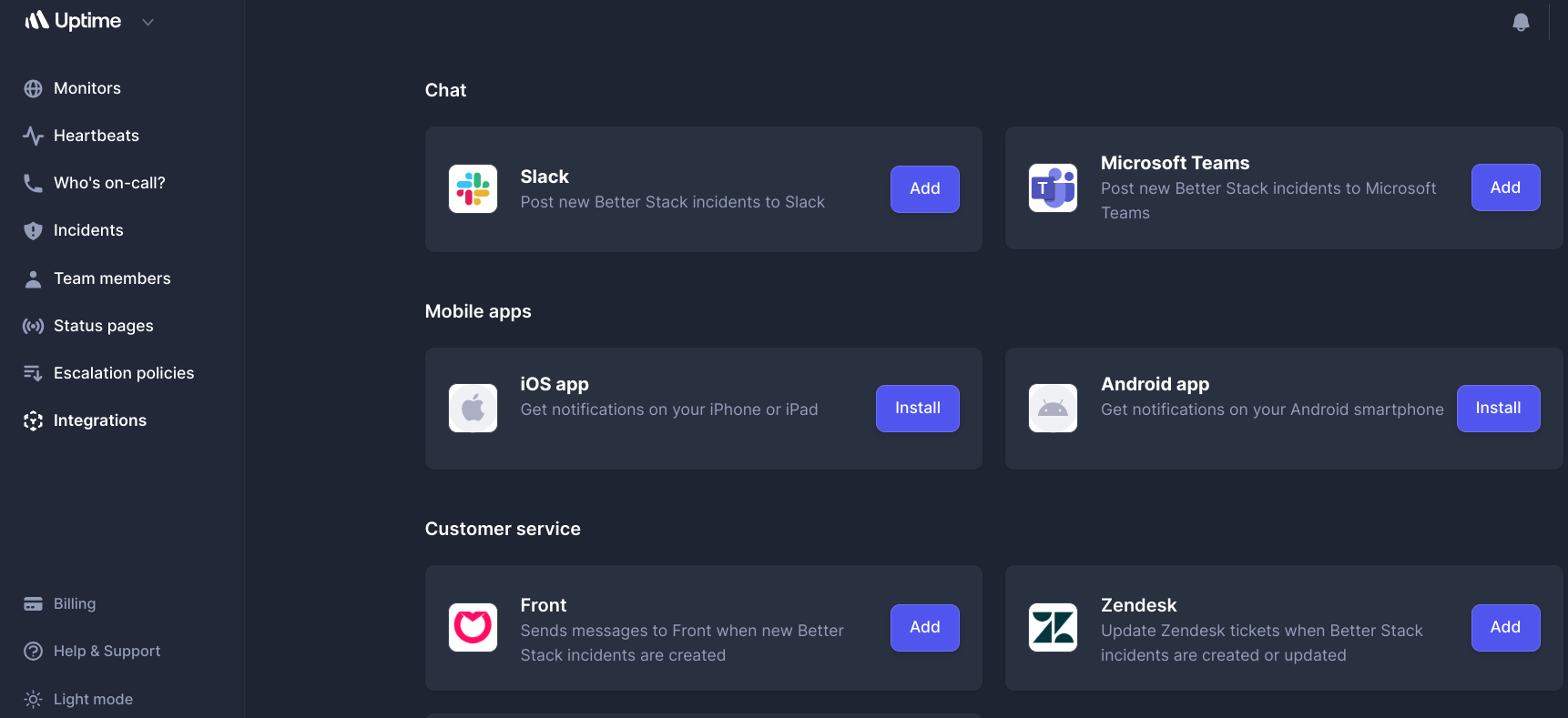
Task: Open notifications via the bell icon
Action: (x=1521, y=21)
